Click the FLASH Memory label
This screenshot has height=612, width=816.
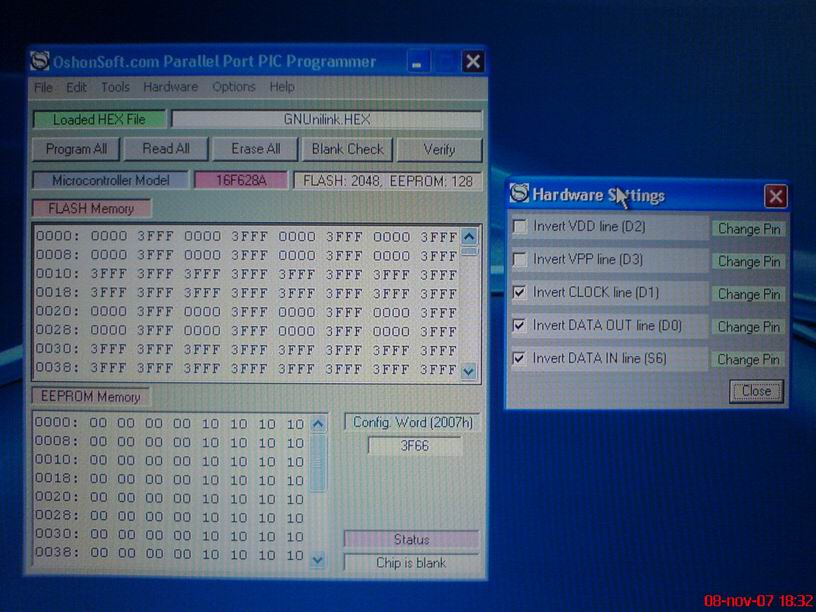click(92, 209)
